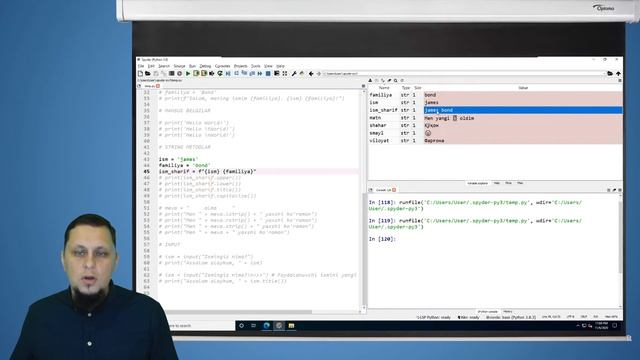Open the Consoles menu
This screenshot has width=640, height=360.
click(x=222, y=66)
